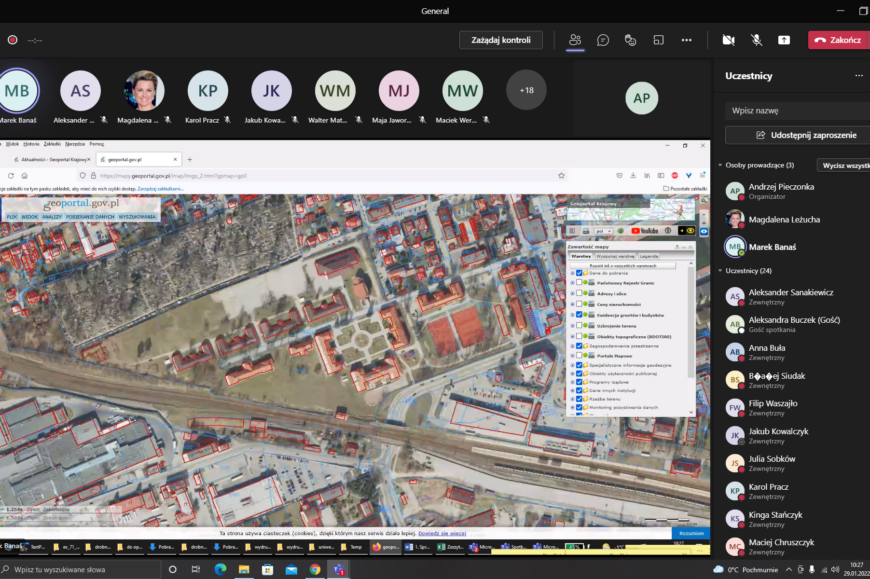Expand the Rzeźba terenu layer group
This screenshot has height=579, width=870.
[x=573, y=399]
